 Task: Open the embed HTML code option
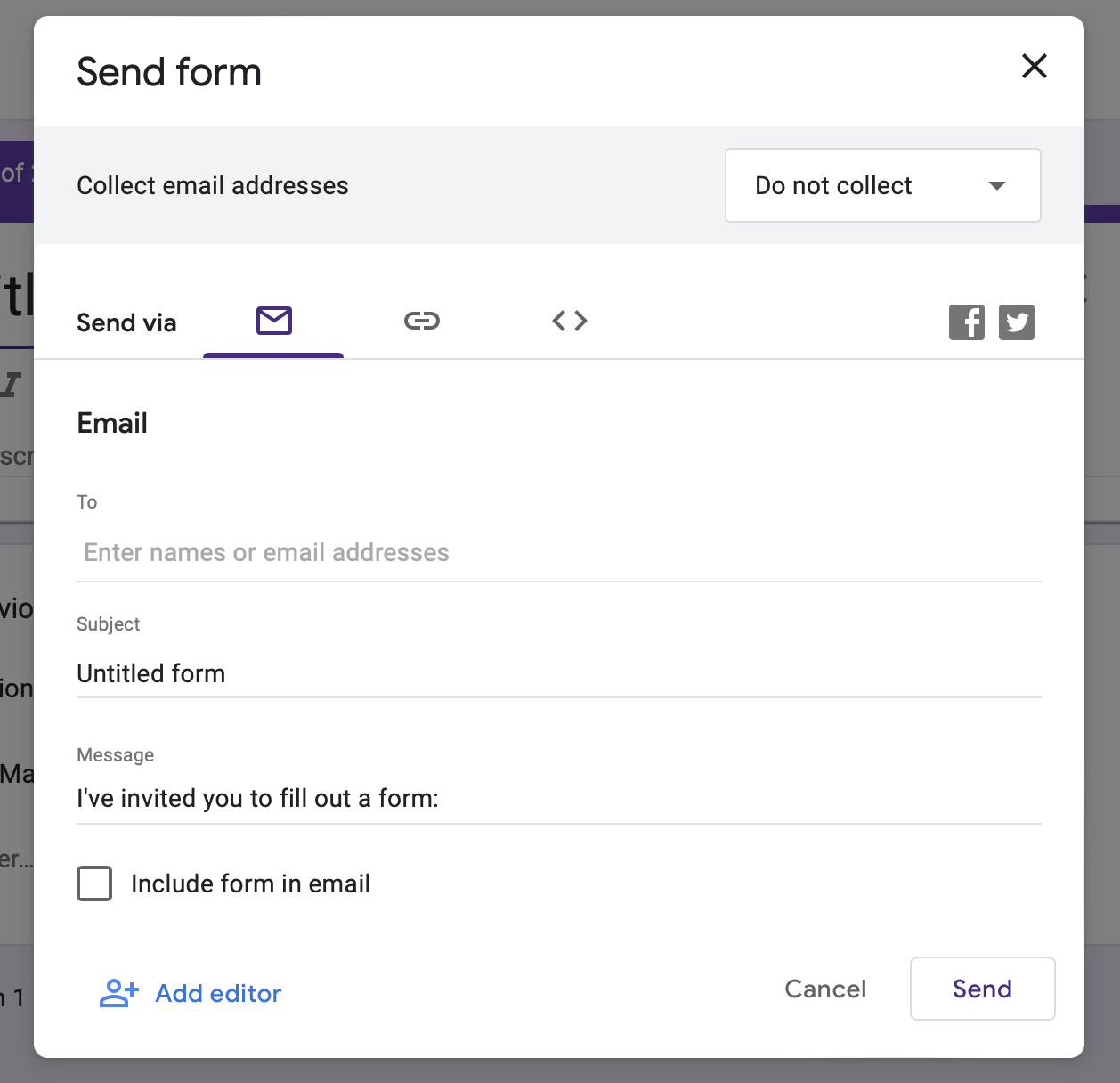pos(570,321)
